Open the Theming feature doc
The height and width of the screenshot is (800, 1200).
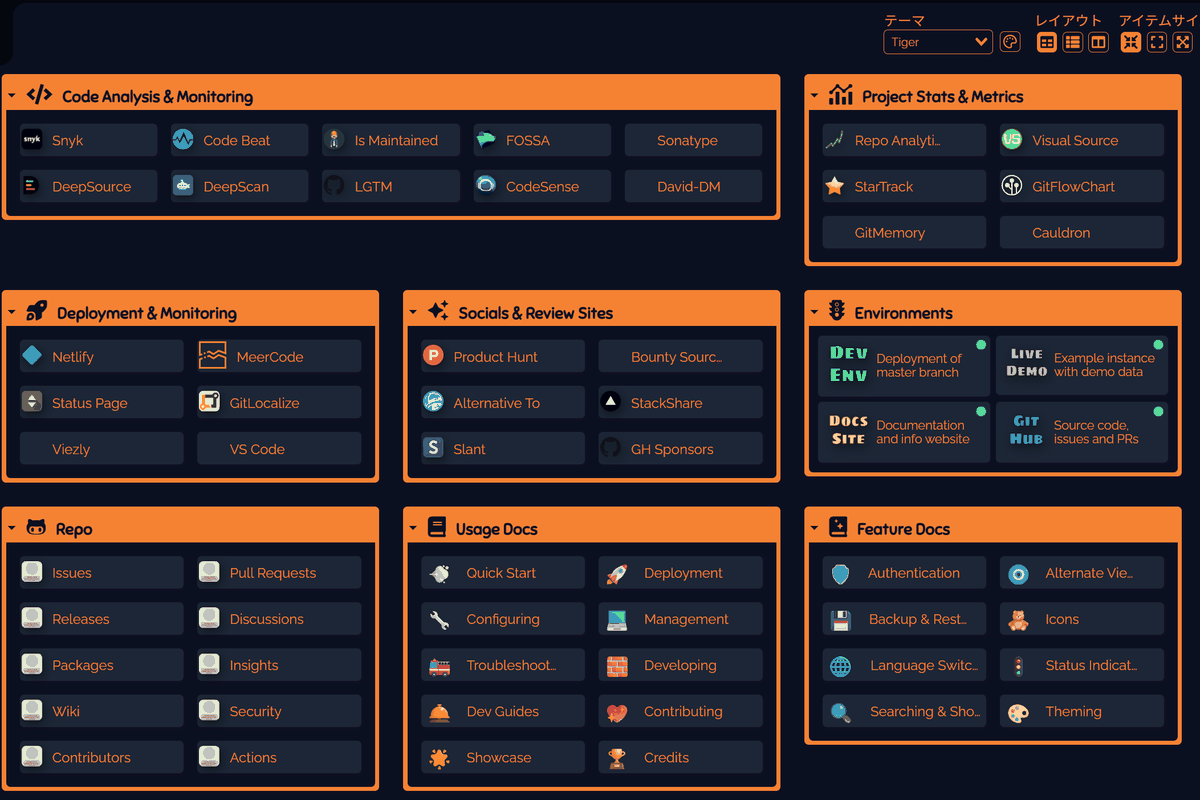1081,711
